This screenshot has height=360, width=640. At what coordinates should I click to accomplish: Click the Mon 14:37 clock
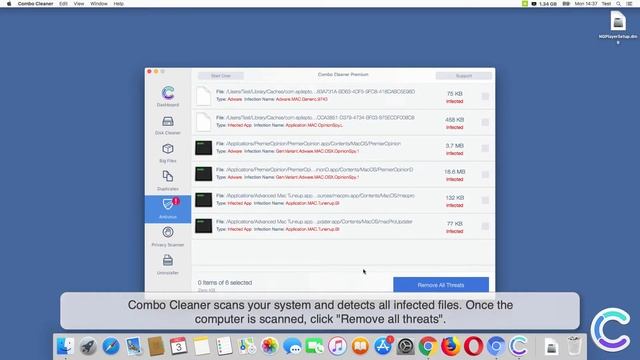(x=586, y=4)
